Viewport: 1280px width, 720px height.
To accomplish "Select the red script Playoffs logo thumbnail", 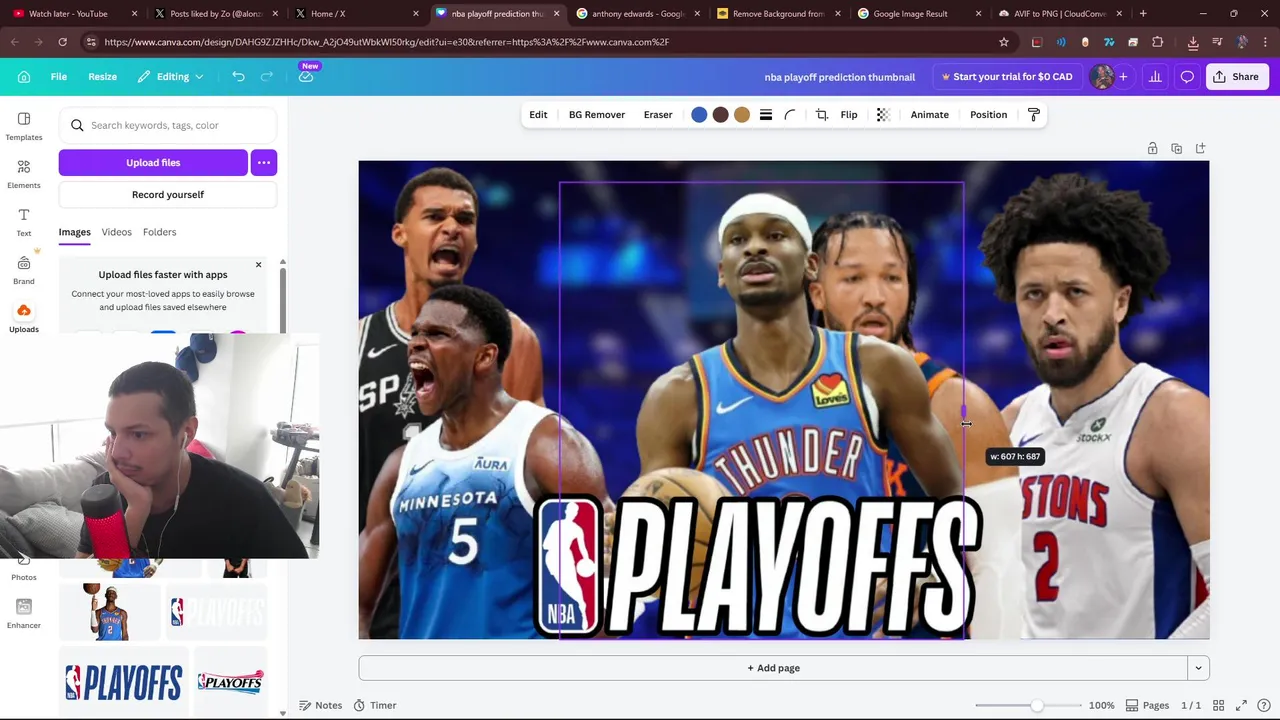I will tap(230, 682).
